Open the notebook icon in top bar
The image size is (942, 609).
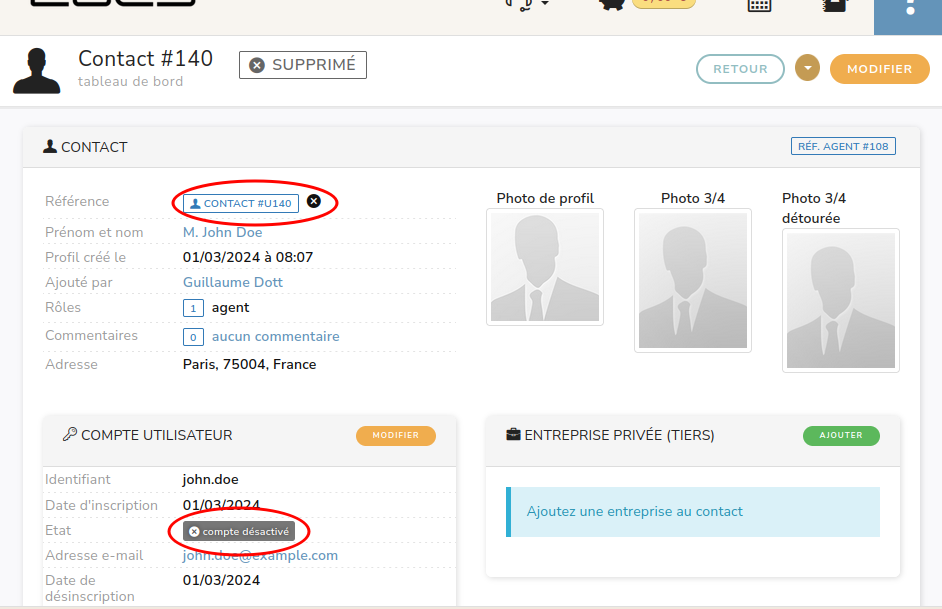(835, 5)
